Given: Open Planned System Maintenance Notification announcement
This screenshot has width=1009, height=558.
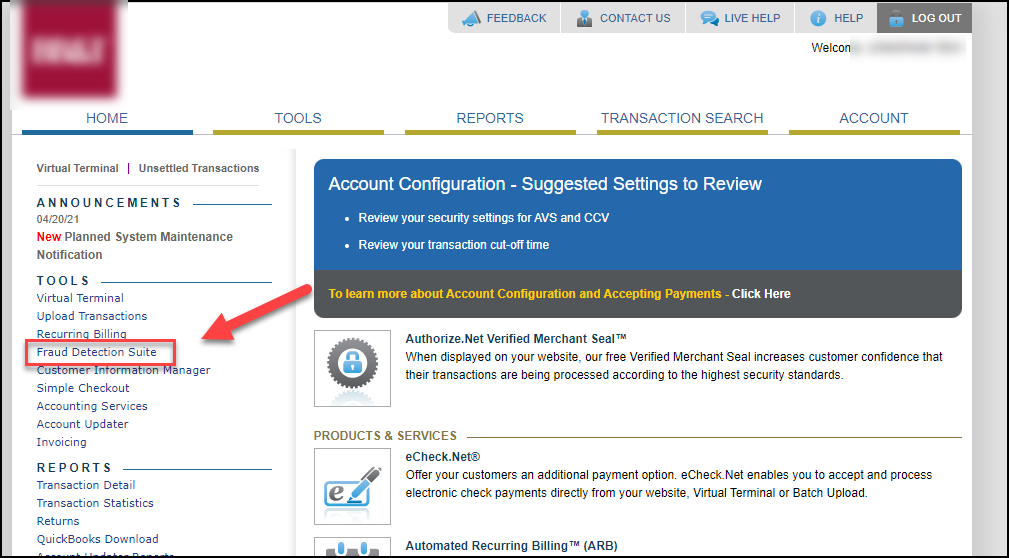Looking at the screenshot, I should coord(134,246).
